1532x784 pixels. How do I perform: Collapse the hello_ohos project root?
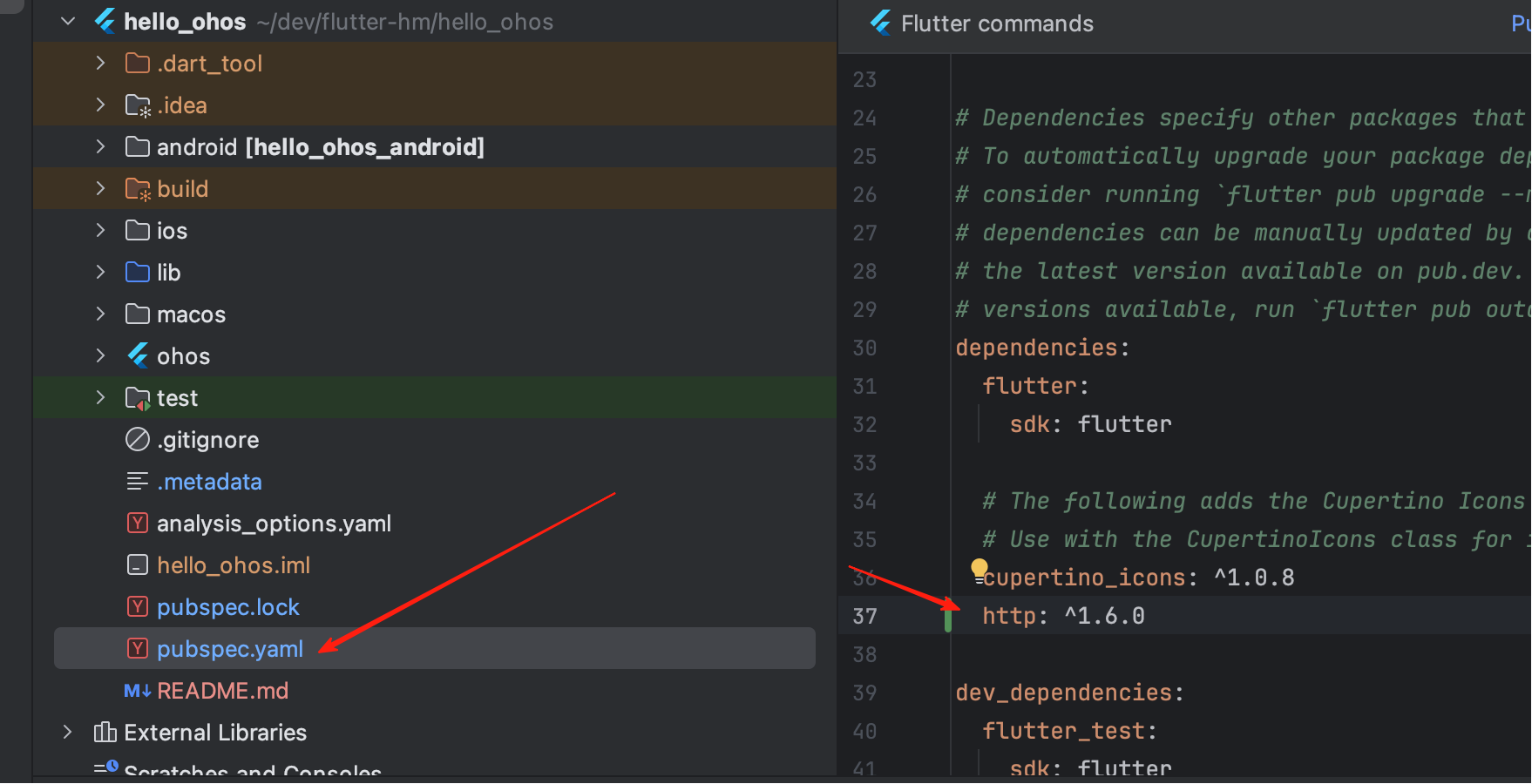click(68, 21)
